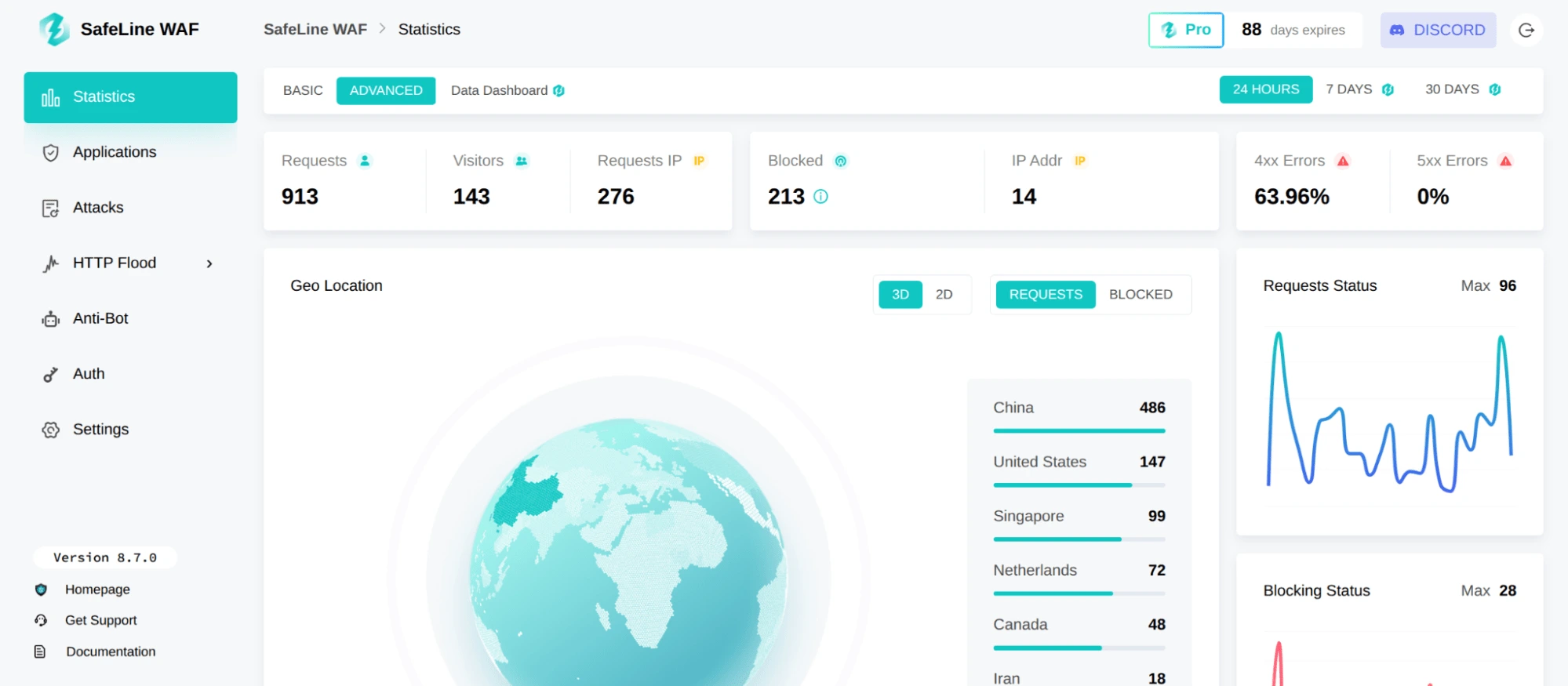Go to Attacks in the sidebar

(130, 208)
